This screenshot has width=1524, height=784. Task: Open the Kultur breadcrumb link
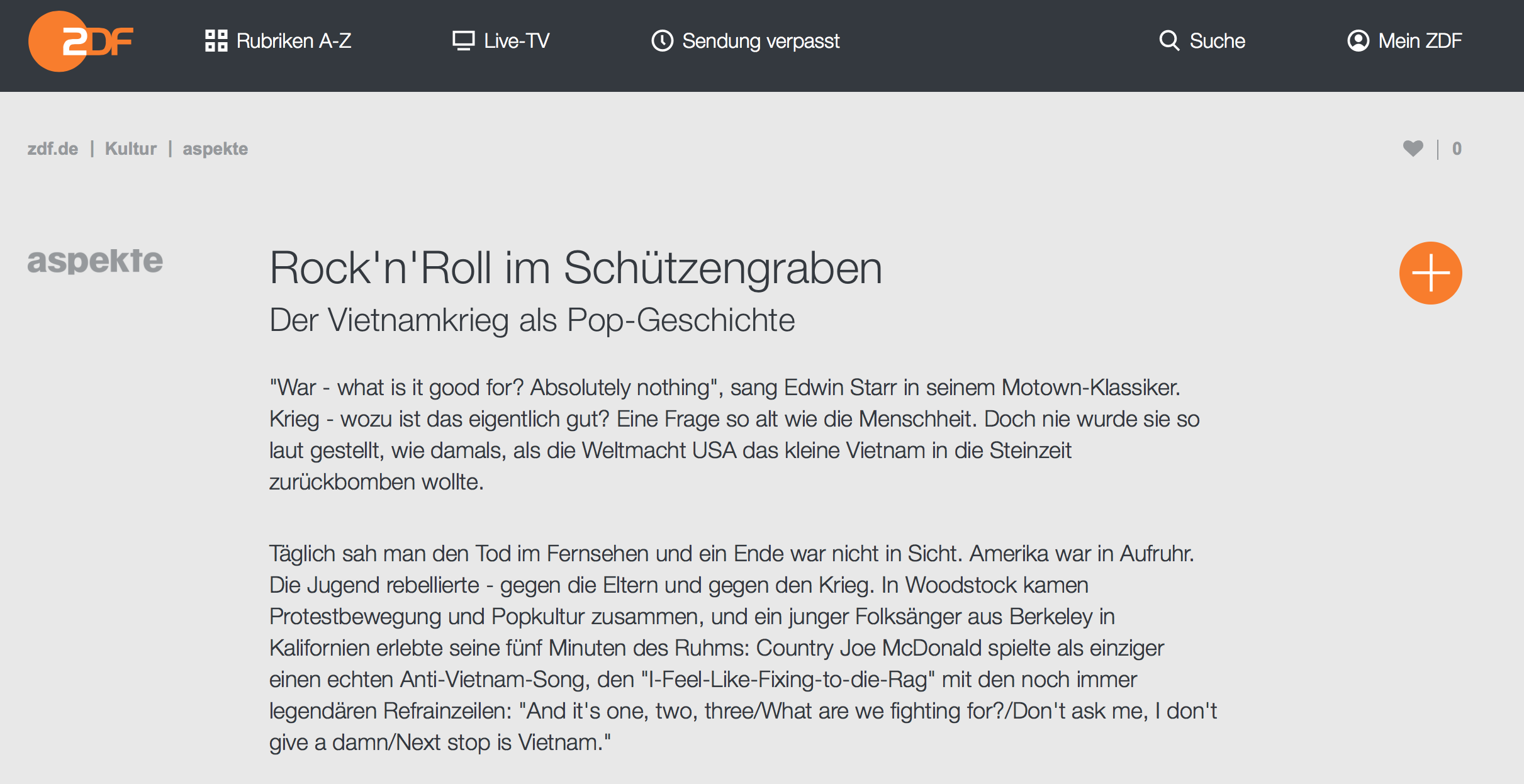(x=131, y=148)
